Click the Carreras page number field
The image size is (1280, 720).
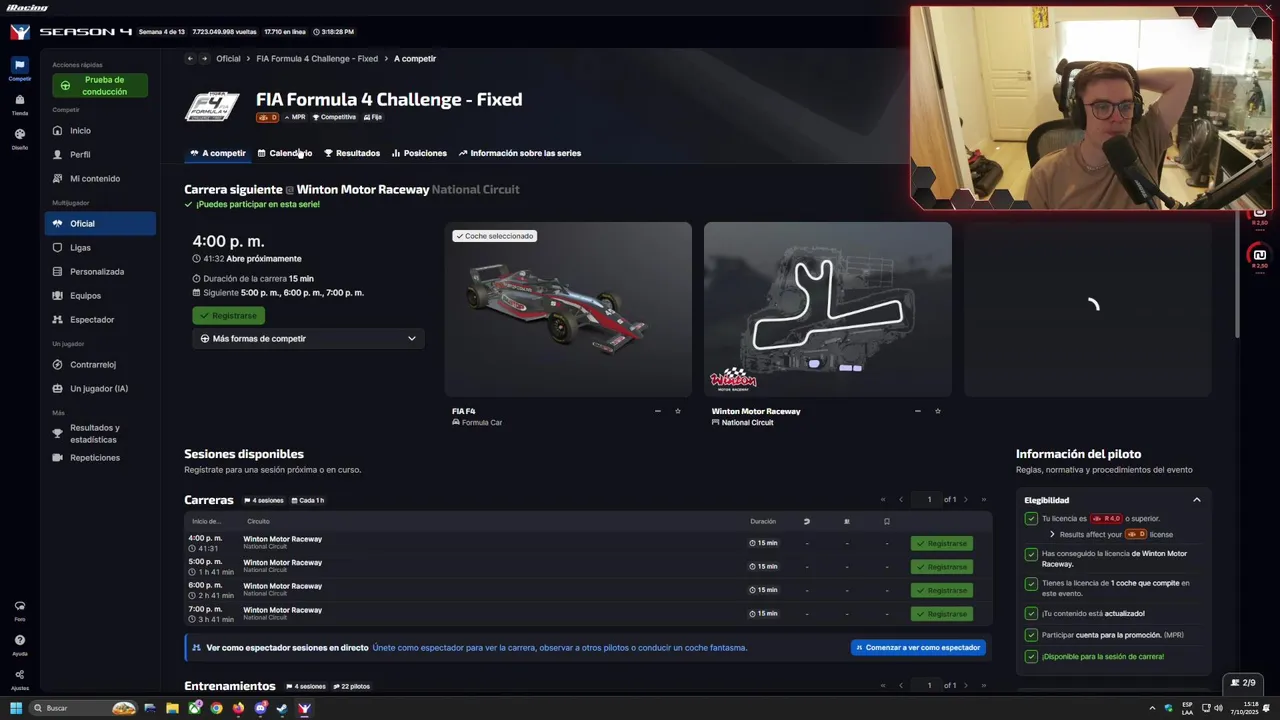pyautogui.click(x=929, y=500)
